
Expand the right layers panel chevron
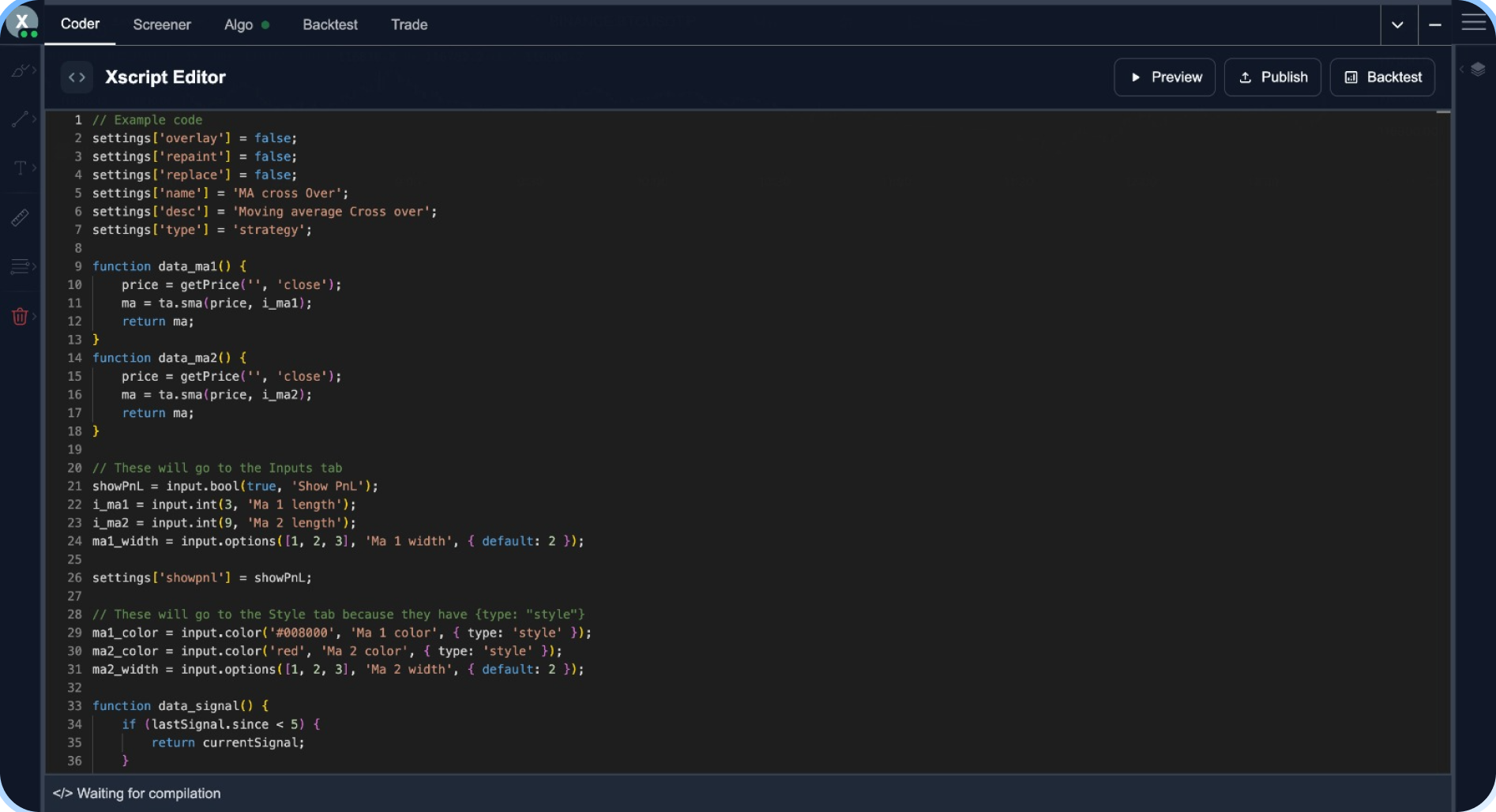click(1461, 70)
